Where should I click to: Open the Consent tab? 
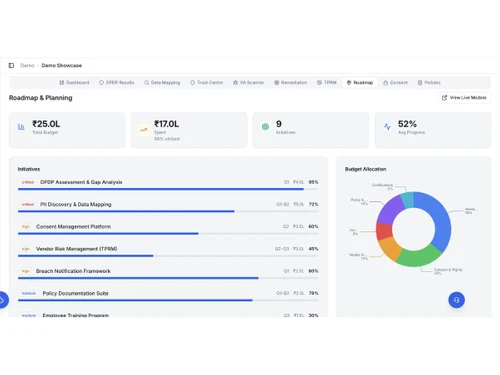(395, 82)
